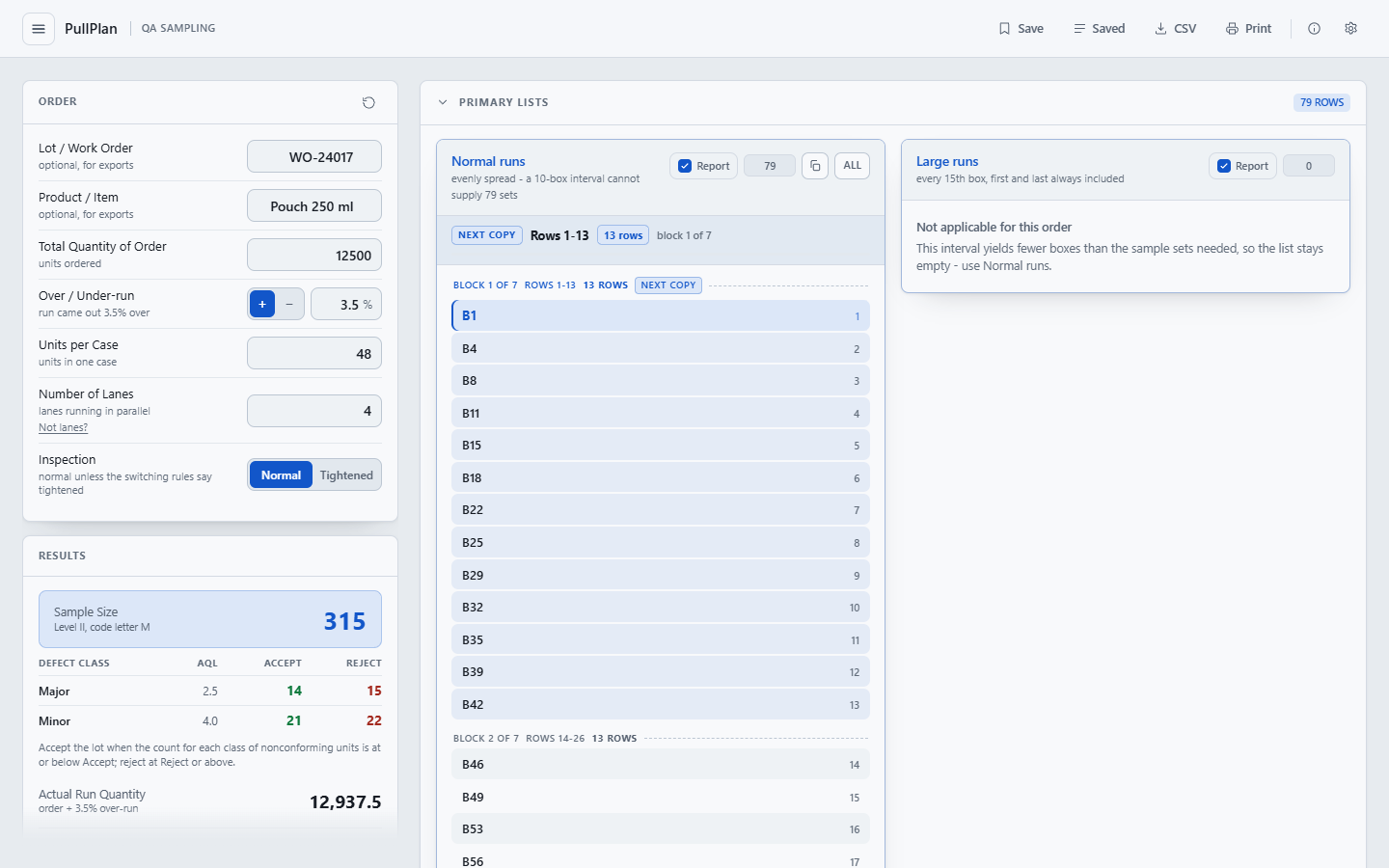This screenshot has height=868, width=1389.
Task: Click the PullPlan app title
Action: click(x=91, y=29)
